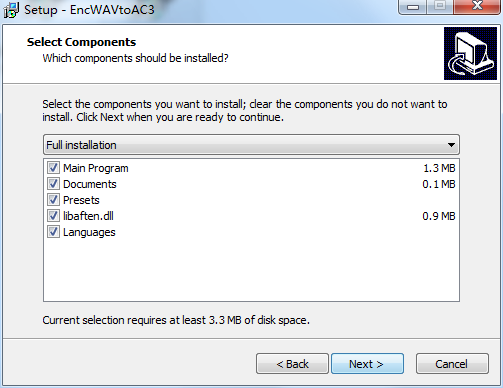Close the Setup window with X
Viewport: 503px width, 388px height.
click(477, 7)
